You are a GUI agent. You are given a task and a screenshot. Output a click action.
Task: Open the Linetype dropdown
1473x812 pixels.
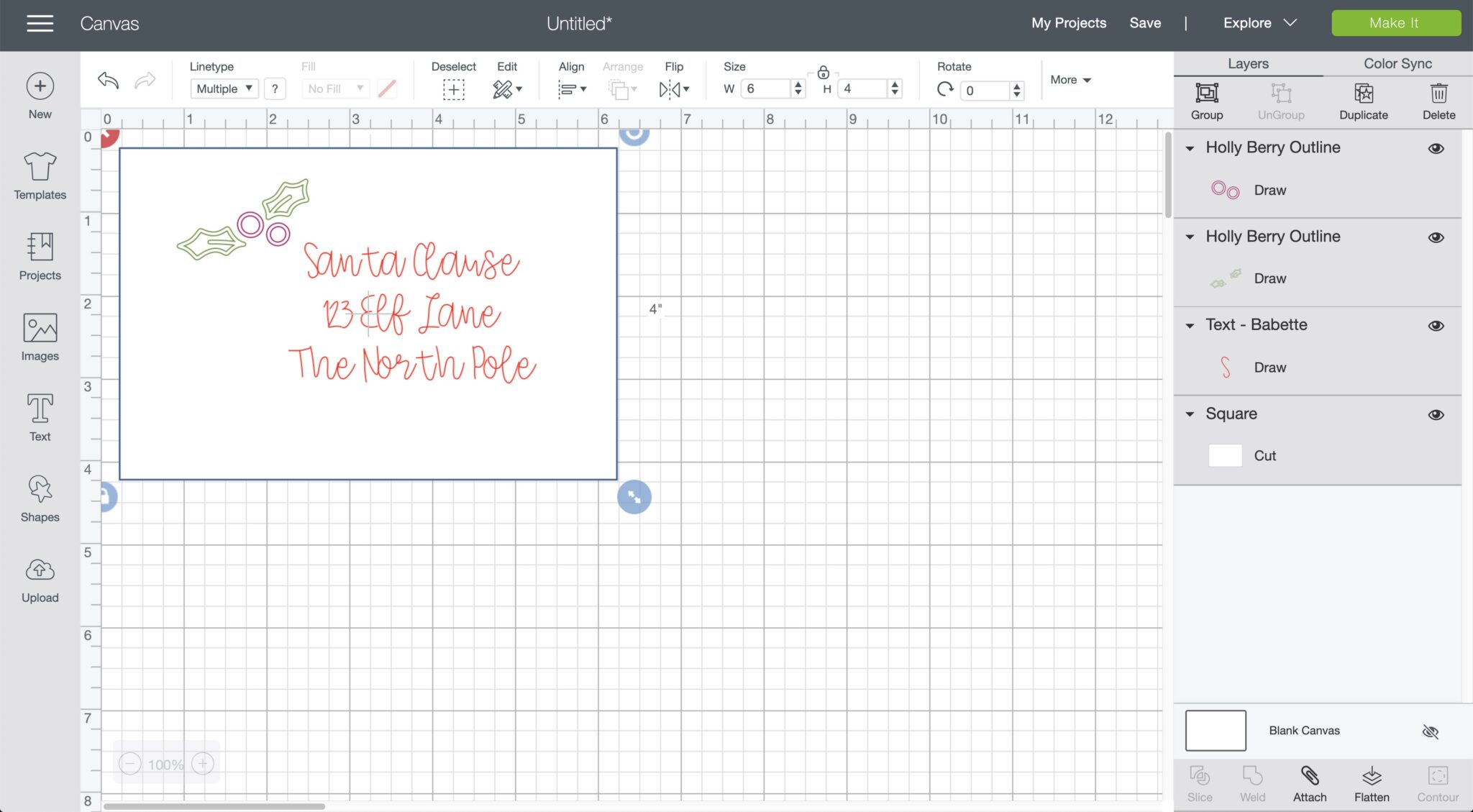224,88
